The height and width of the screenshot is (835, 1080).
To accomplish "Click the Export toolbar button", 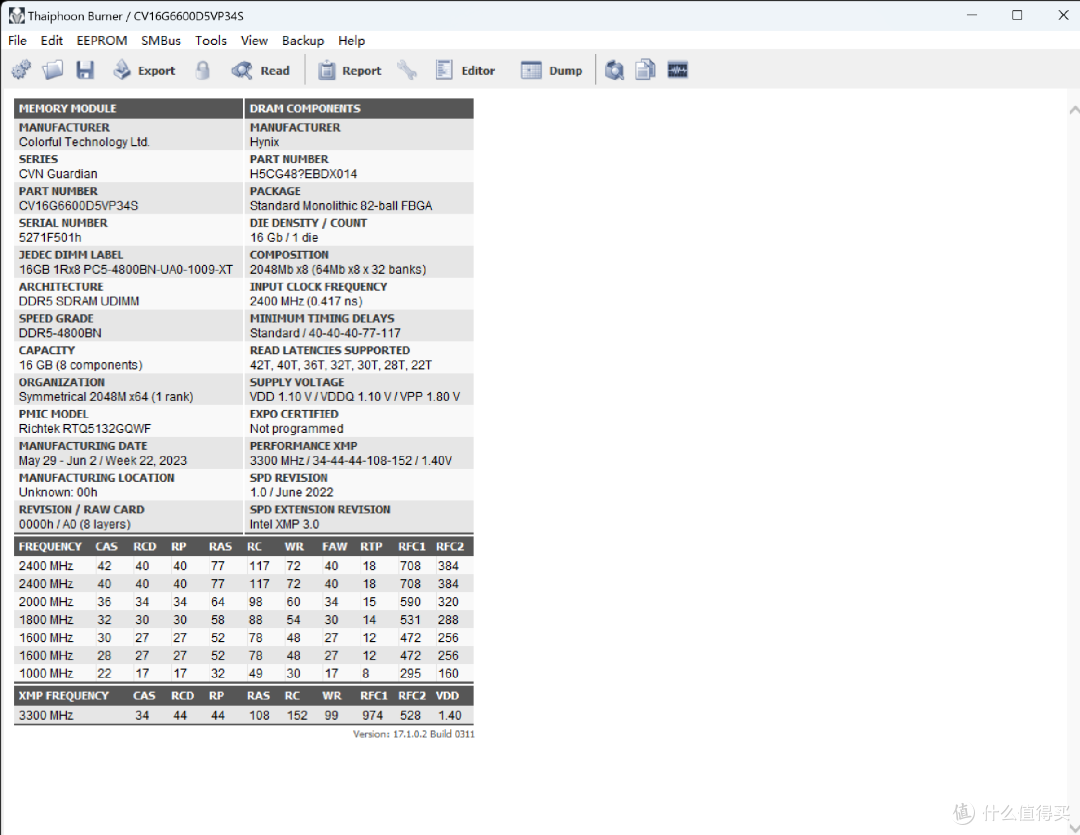I will (145, 70).
